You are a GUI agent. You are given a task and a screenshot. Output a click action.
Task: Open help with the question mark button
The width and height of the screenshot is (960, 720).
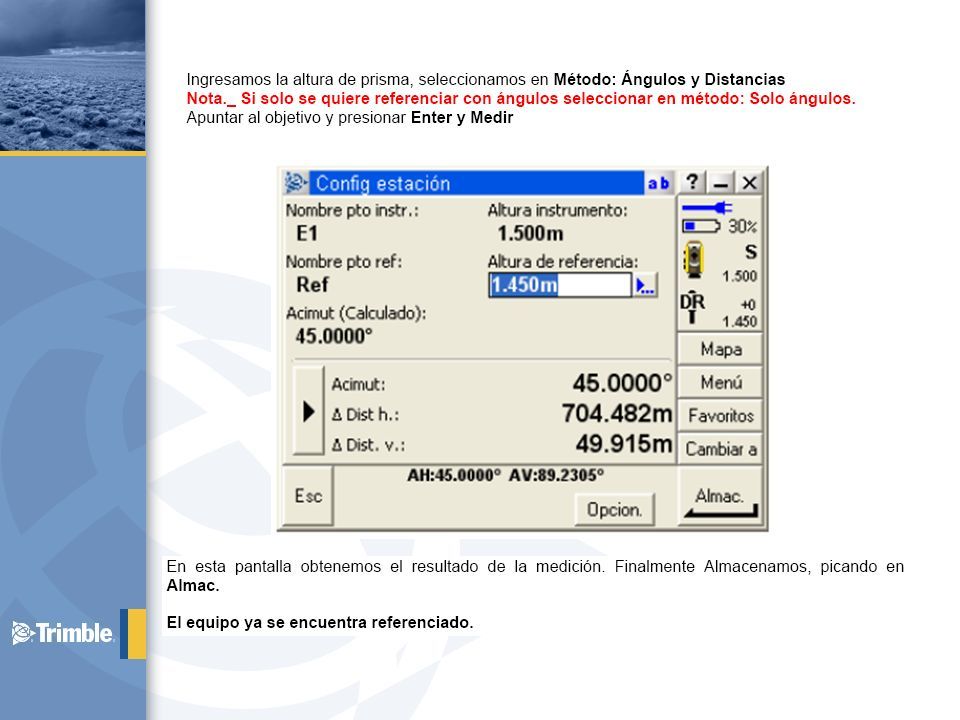pos(692,182)
